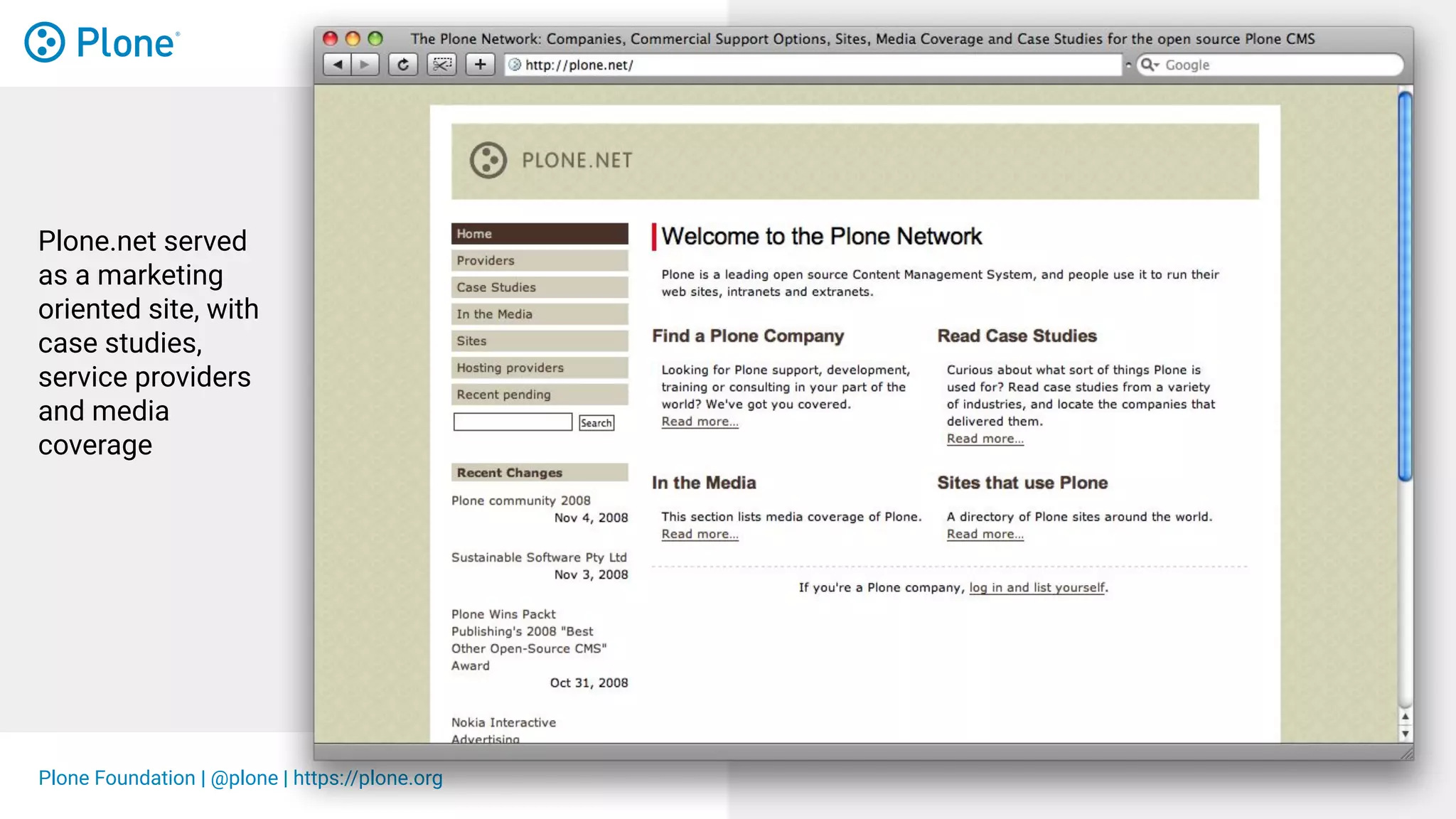The width and height of the screenshot is (1456, 819).
Task: Click the browser back arrow button
Action: (337, 65)
